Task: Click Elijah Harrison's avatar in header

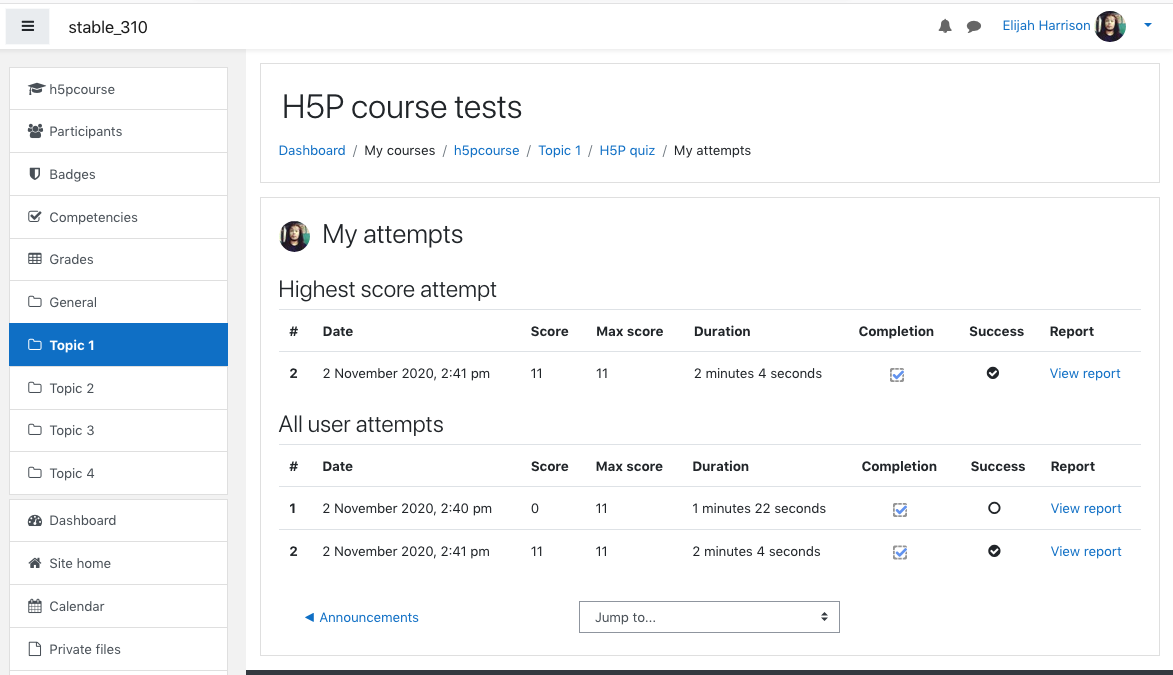Action: (1110, 26)
